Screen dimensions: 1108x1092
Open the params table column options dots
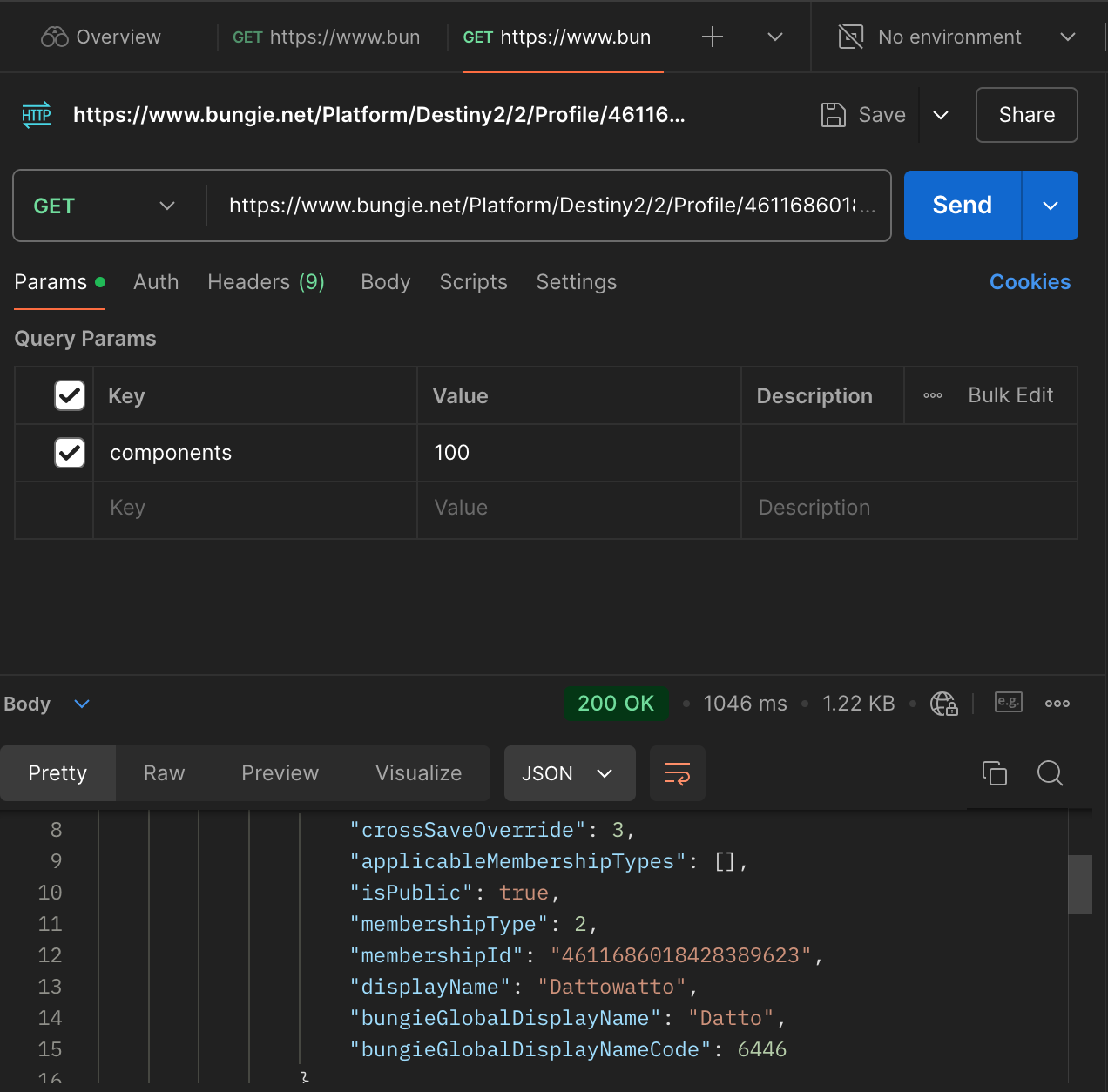[x=933, y=395]
